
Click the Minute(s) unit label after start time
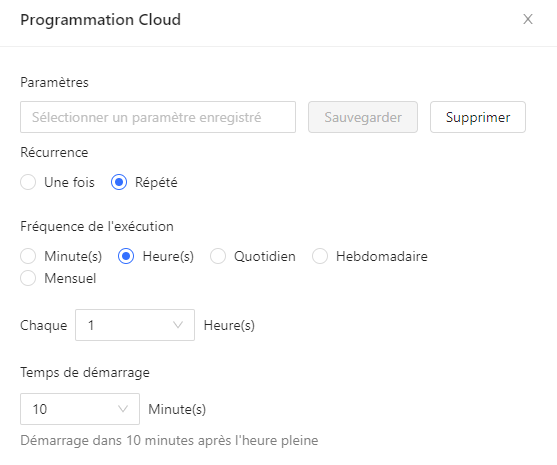177,409
